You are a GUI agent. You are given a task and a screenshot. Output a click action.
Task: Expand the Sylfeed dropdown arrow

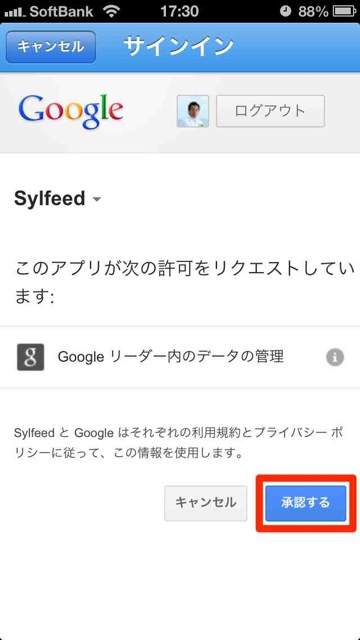click(97, 200)
